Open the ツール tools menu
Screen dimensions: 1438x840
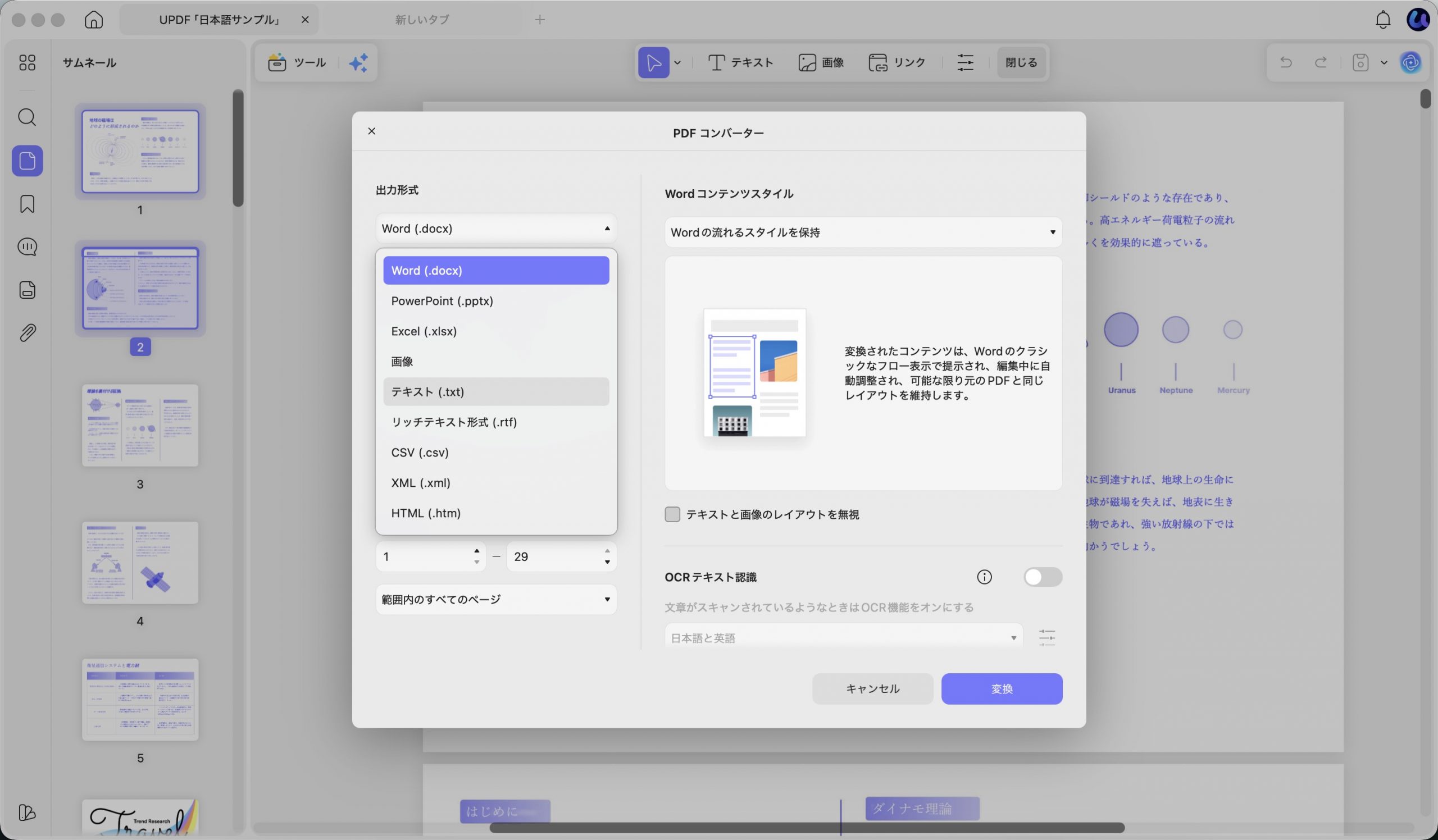click(297, 62)
